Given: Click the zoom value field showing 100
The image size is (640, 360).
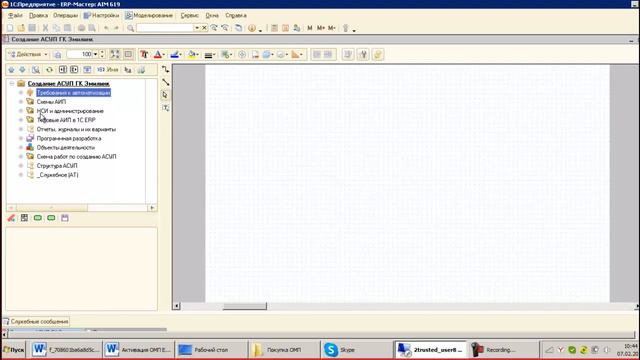Looking at the screenshot, I should pos(80,54).
